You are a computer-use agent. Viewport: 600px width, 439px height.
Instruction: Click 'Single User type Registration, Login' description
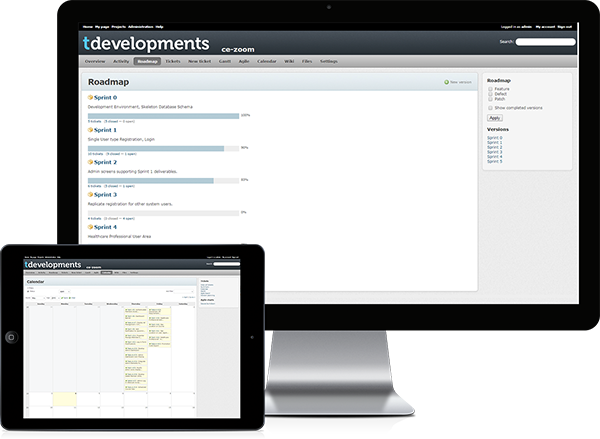[x=121, y=139]
